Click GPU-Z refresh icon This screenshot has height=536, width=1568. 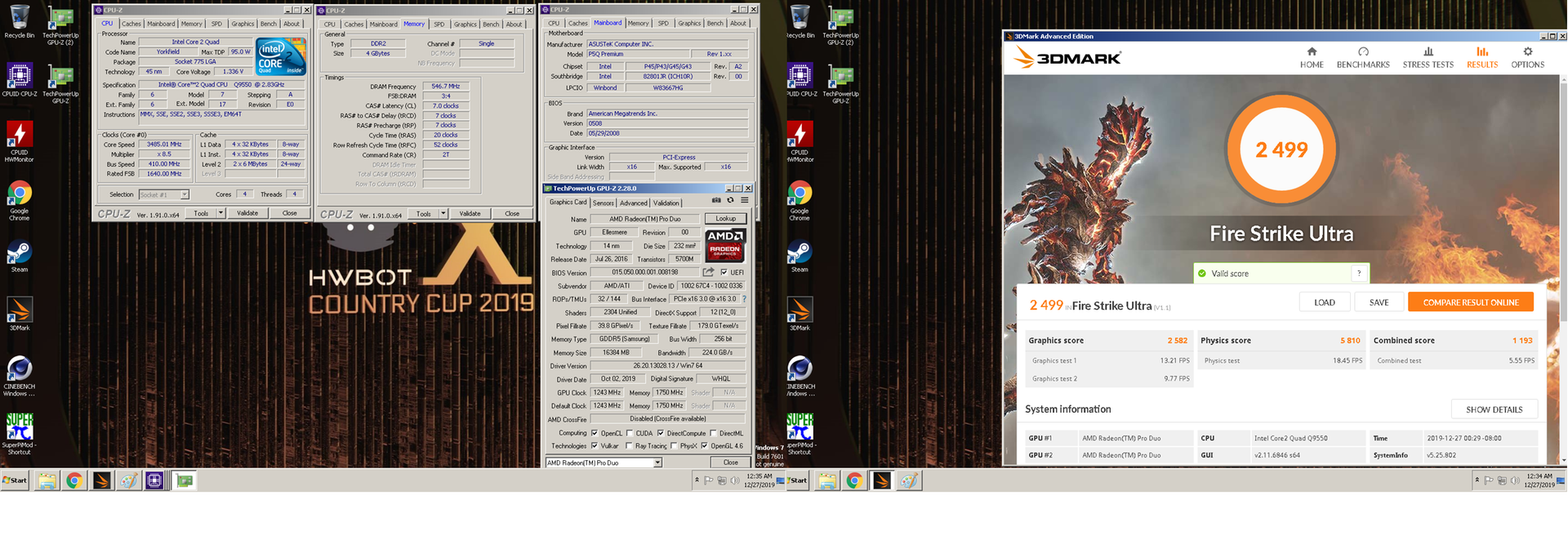click(730, 200)
